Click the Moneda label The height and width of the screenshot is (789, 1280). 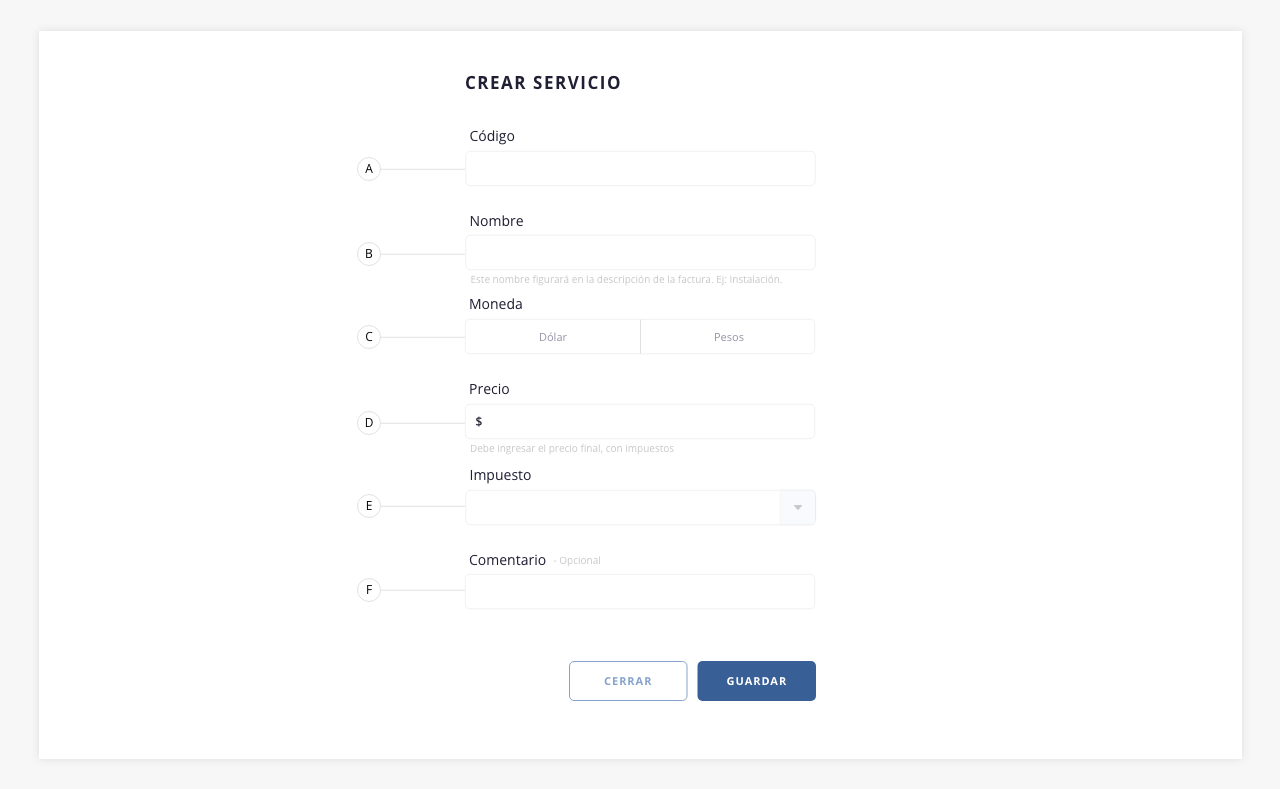[496, 304]
